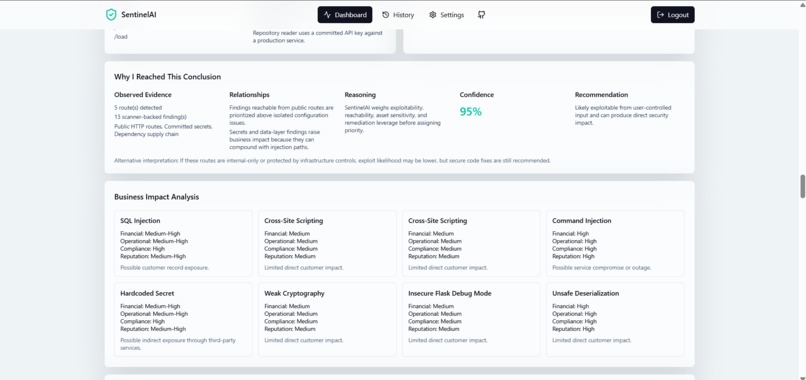This screenshot has height=380, width=806.
Task: Click 'Reputation: High' under Unsafe Deserialization
Action: pos(573,329)
